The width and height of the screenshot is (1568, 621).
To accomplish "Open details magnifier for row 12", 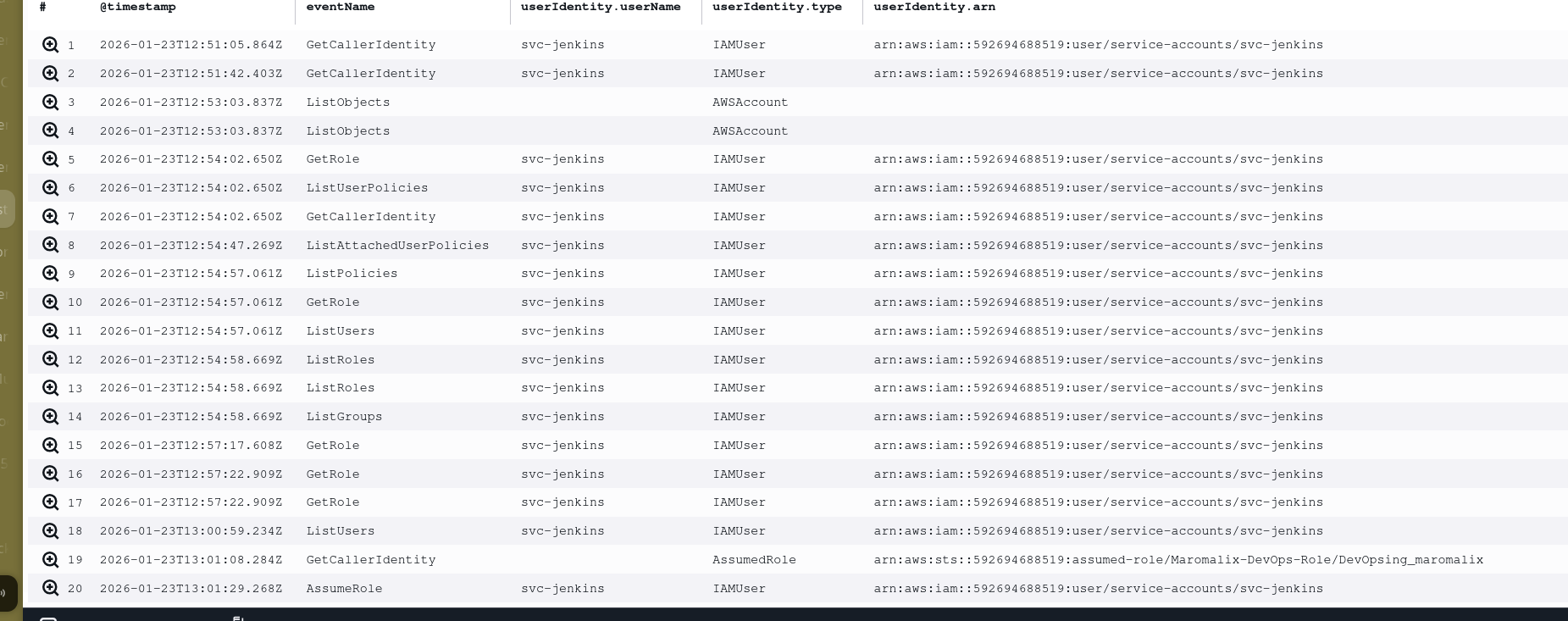I will 51,360.
